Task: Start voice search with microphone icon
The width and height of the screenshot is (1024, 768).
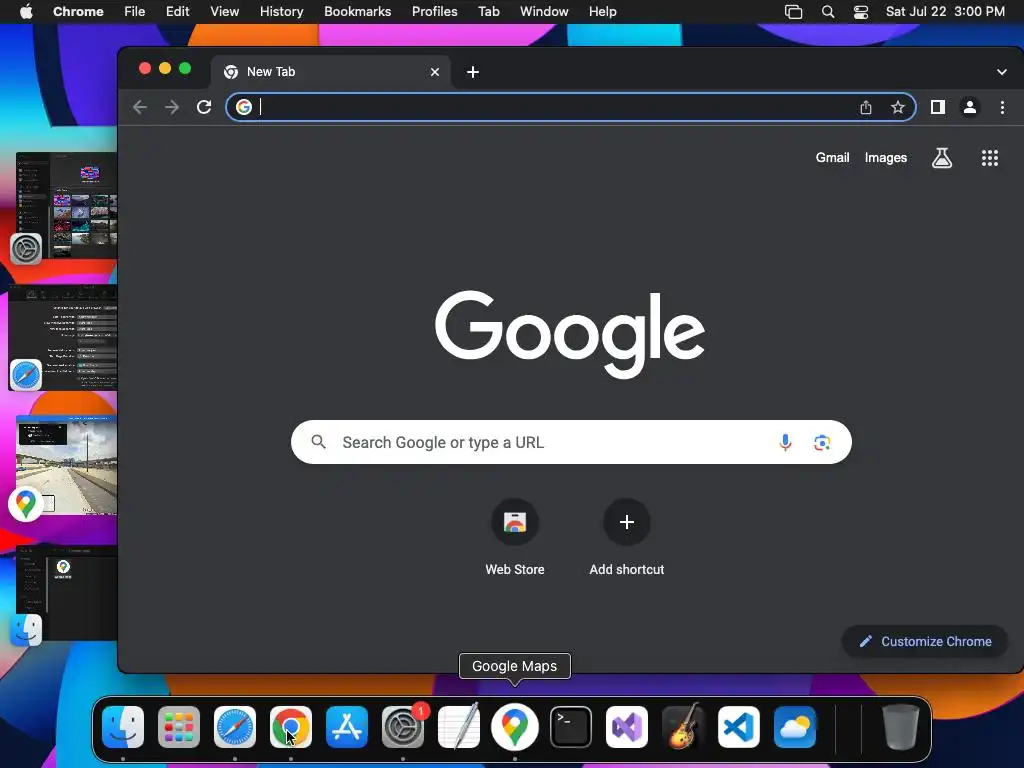Action: pos(785,442)
